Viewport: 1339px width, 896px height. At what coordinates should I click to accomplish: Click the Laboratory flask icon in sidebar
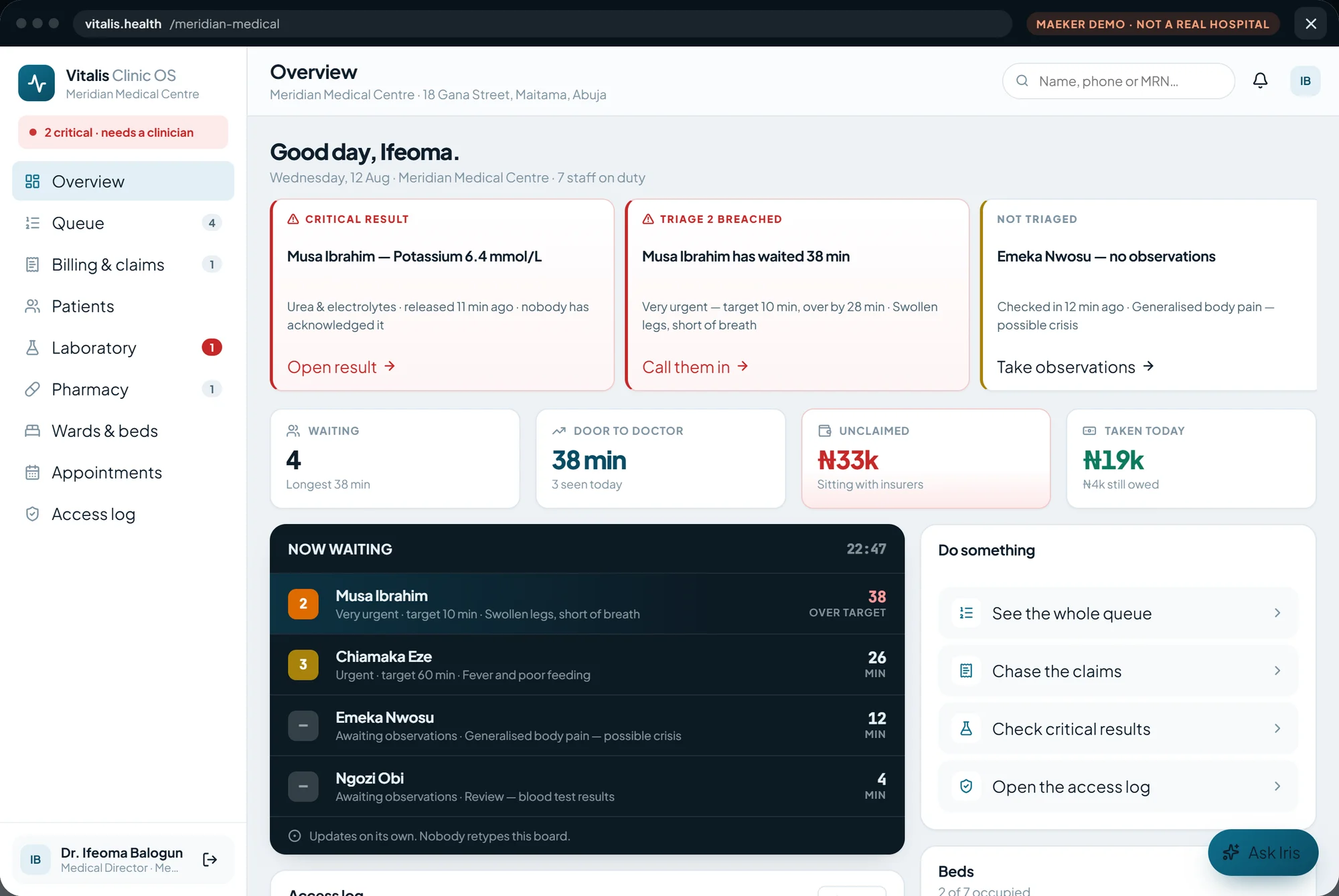(32, 347)
